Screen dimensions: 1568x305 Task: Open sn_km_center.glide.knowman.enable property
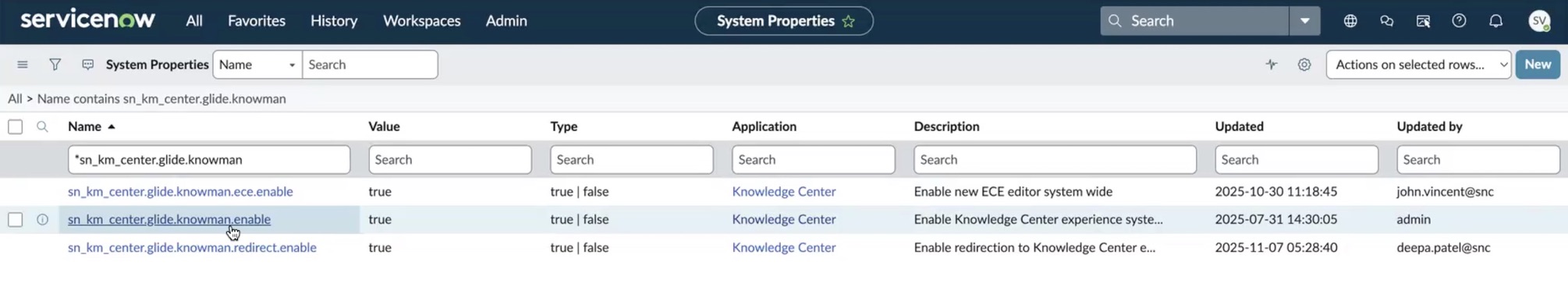coord(169,219)
